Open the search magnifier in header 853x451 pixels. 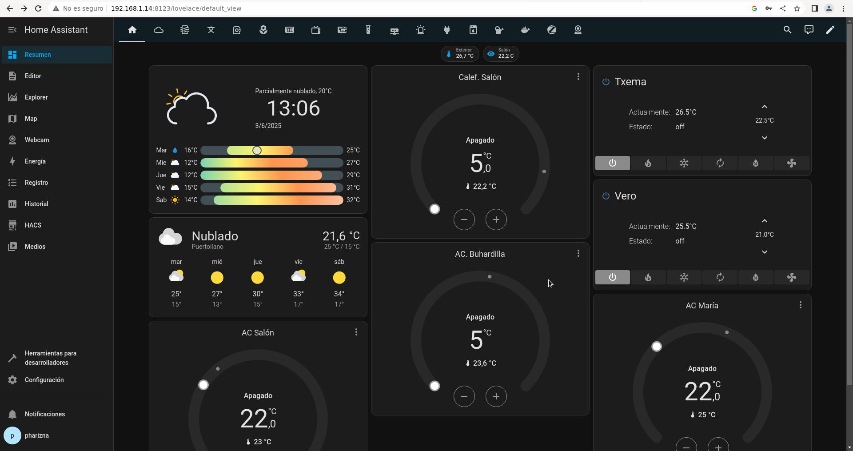[x=787, y=30]
